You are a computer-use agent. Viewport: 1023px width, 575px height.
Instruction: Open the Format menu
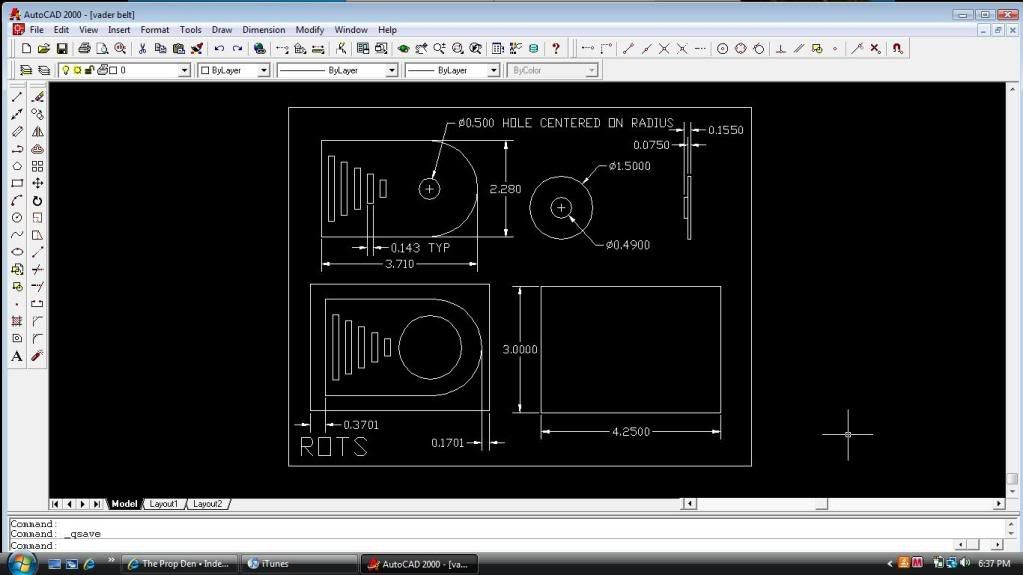pos(155,30)
